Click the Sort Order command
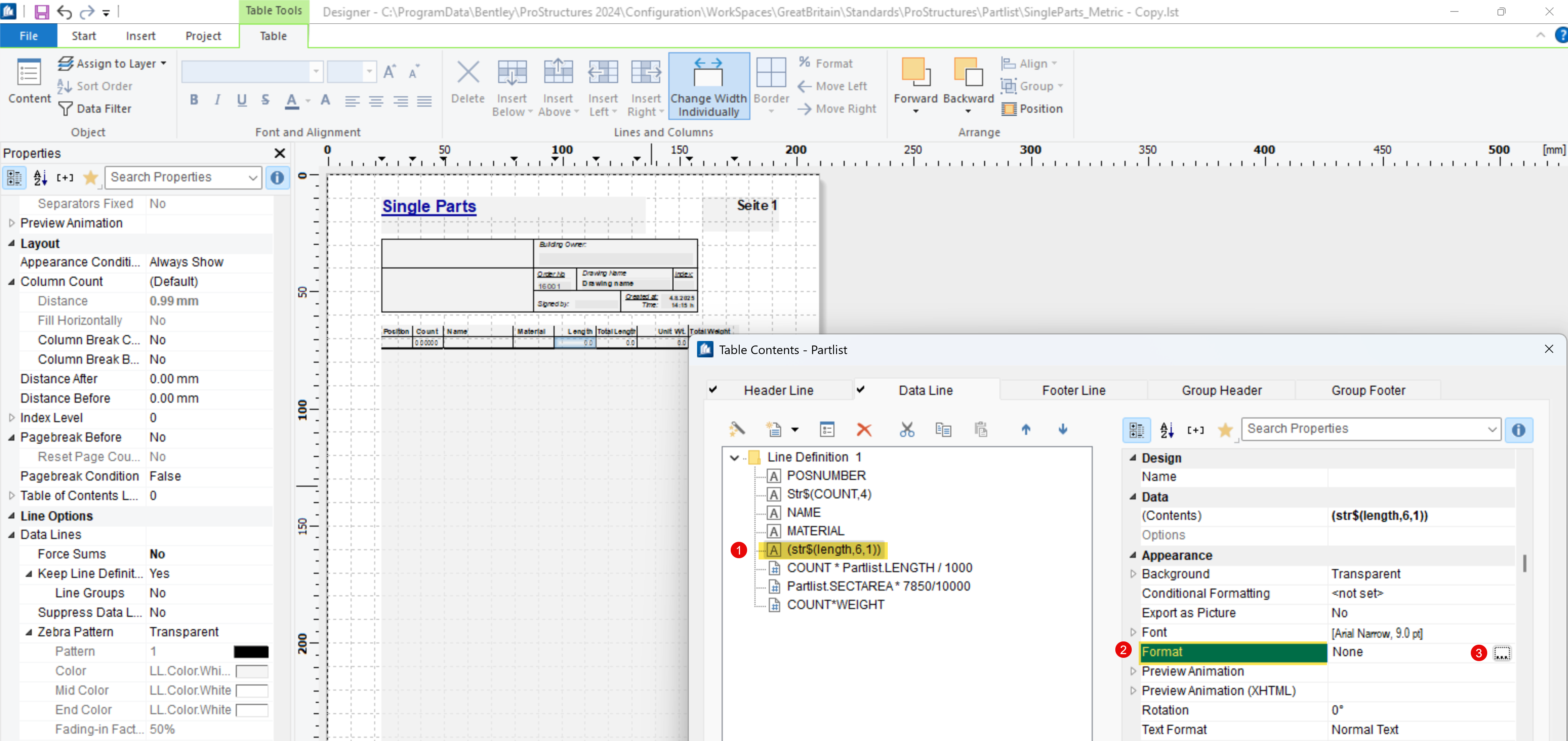 [x=95, y=86]
